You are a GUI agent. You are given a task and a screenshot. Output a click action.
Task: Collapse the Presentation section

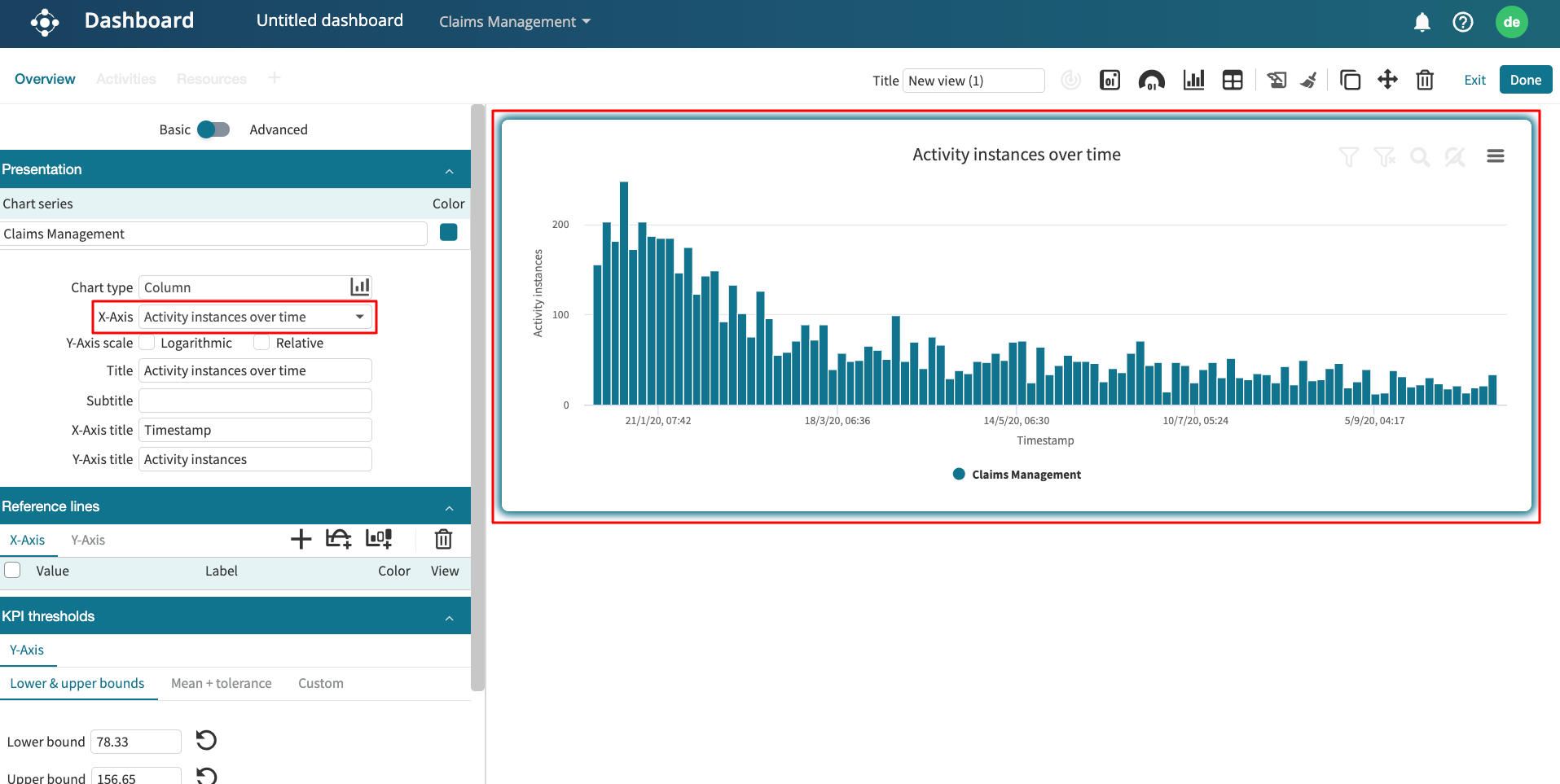point(449,170)
